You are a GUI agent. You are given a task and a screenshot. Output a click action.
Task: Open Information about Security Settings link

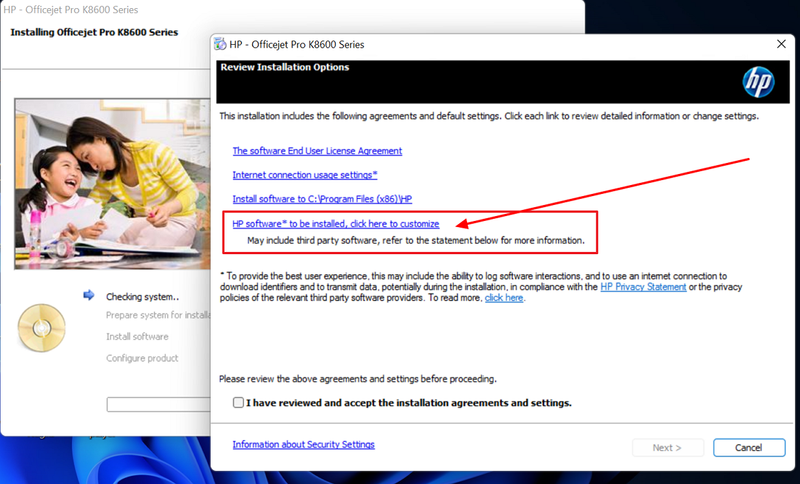(x=304, y=445)
